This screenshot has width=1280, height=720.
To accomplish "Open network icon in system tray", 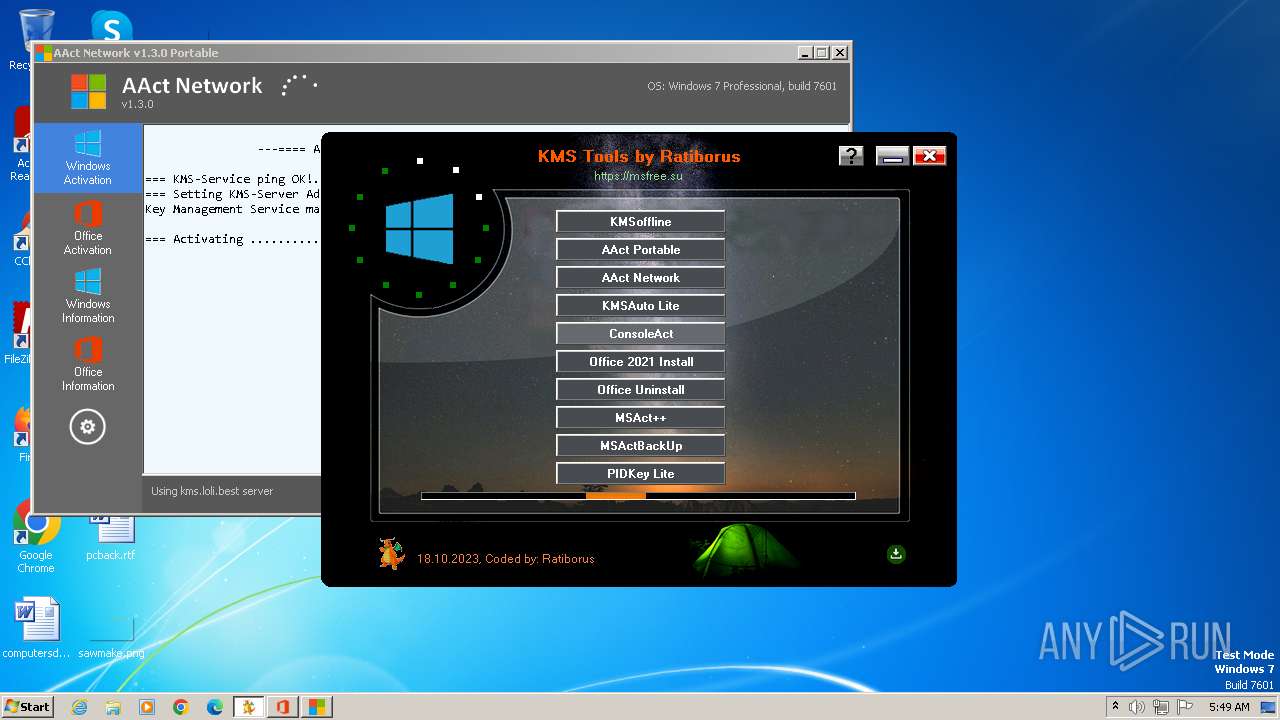I will [1160, 707].
